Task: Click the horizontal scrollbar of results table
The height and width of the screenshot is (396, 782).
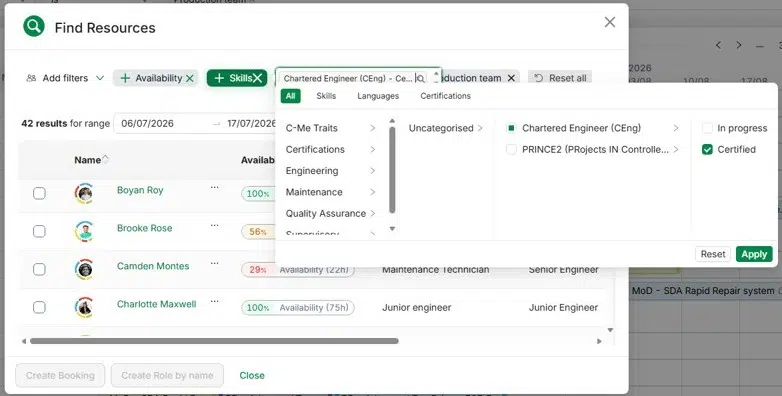Action: pyautogui.click(x=214, y=341)
